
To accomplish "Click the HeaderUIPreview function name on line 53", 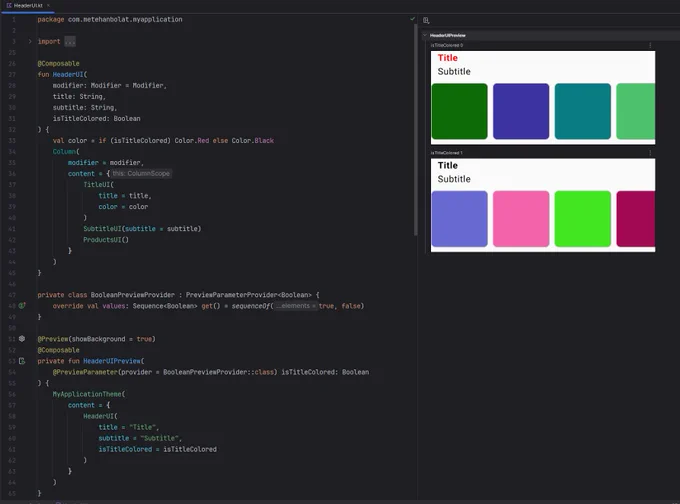I will (x=112, y=361).
